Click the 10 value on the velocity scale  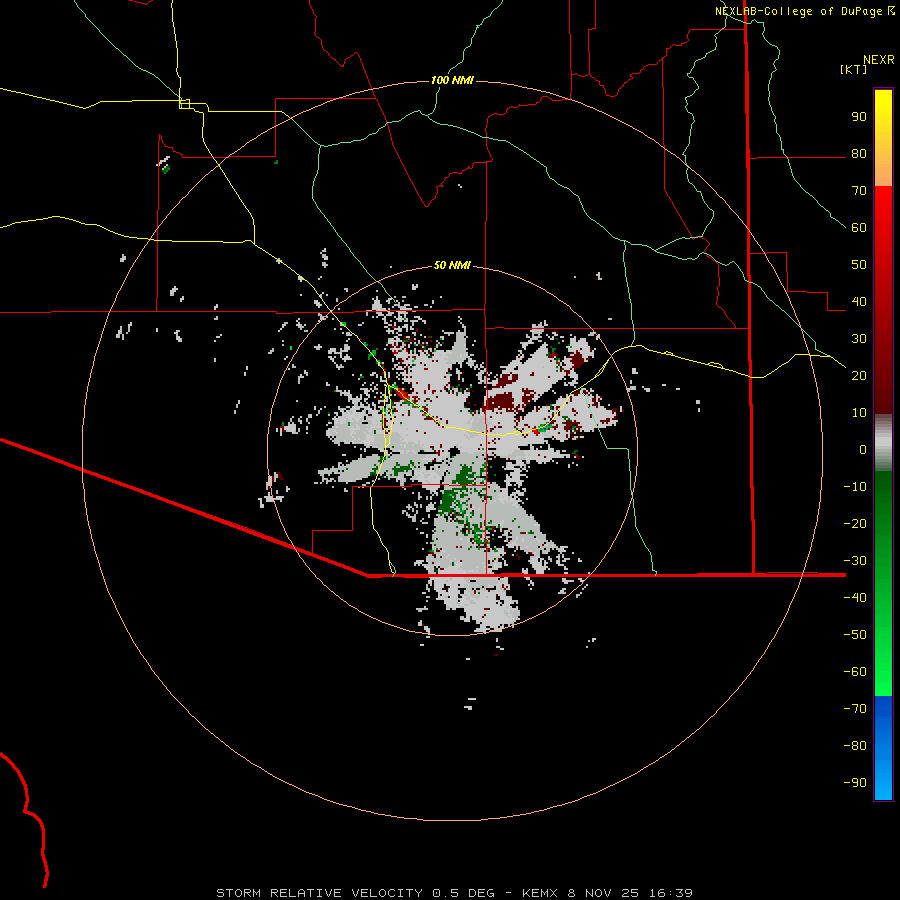tap(859, 413)
